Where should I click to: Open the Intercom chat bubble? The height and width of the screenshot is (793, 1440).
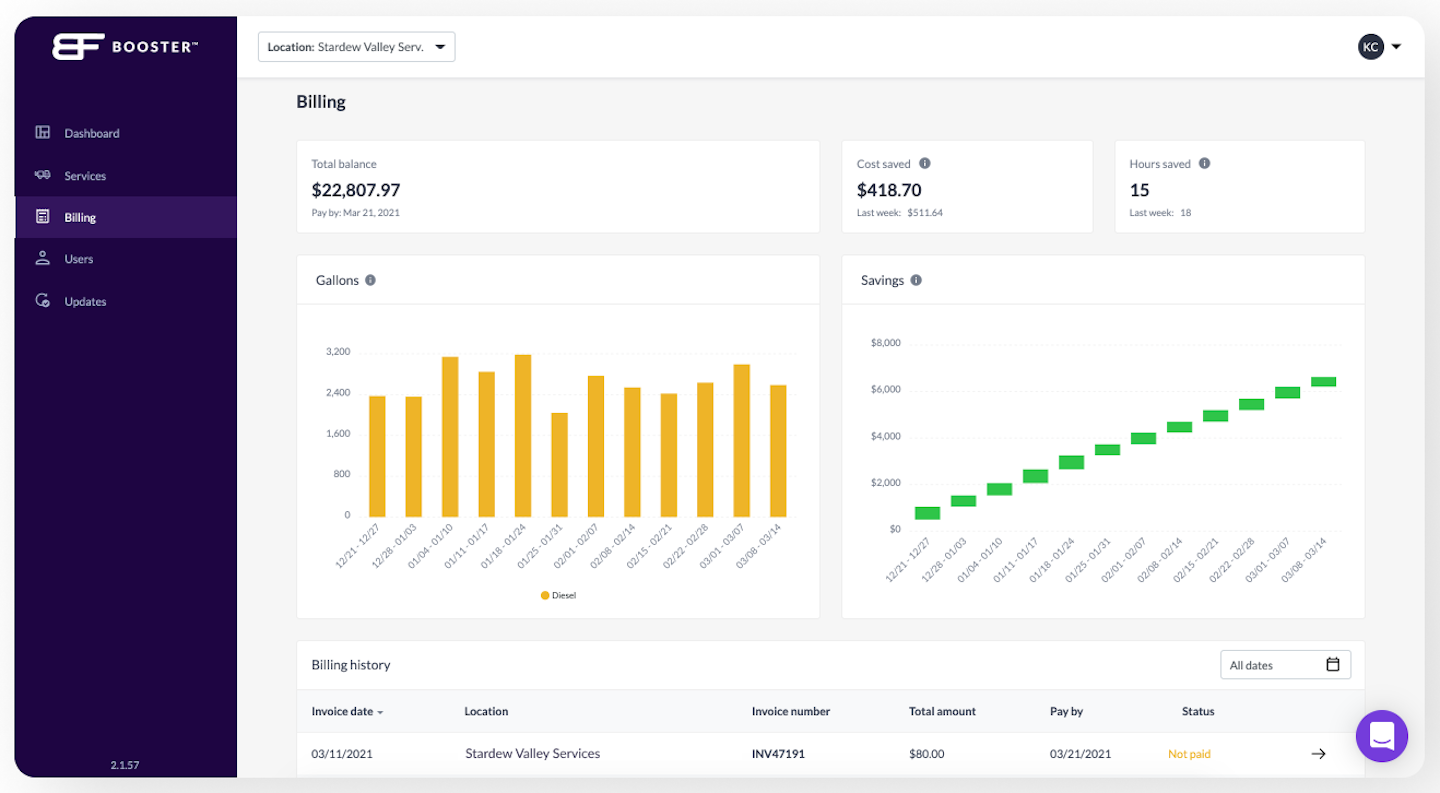tap(1382, 736)
